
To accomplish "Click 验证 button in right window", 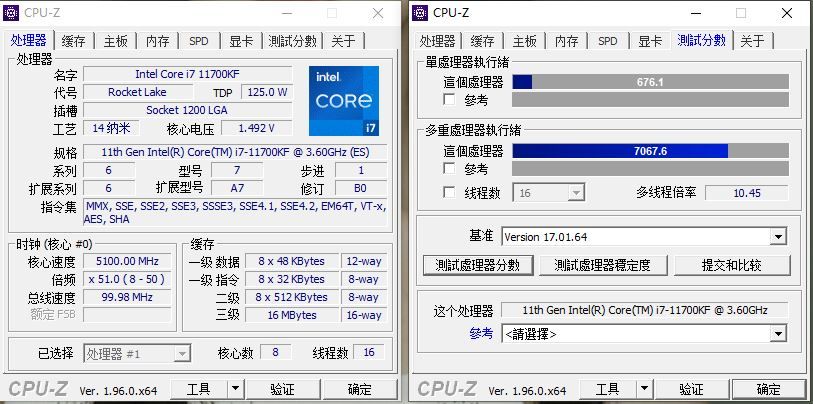I will [x=692, y=388].
